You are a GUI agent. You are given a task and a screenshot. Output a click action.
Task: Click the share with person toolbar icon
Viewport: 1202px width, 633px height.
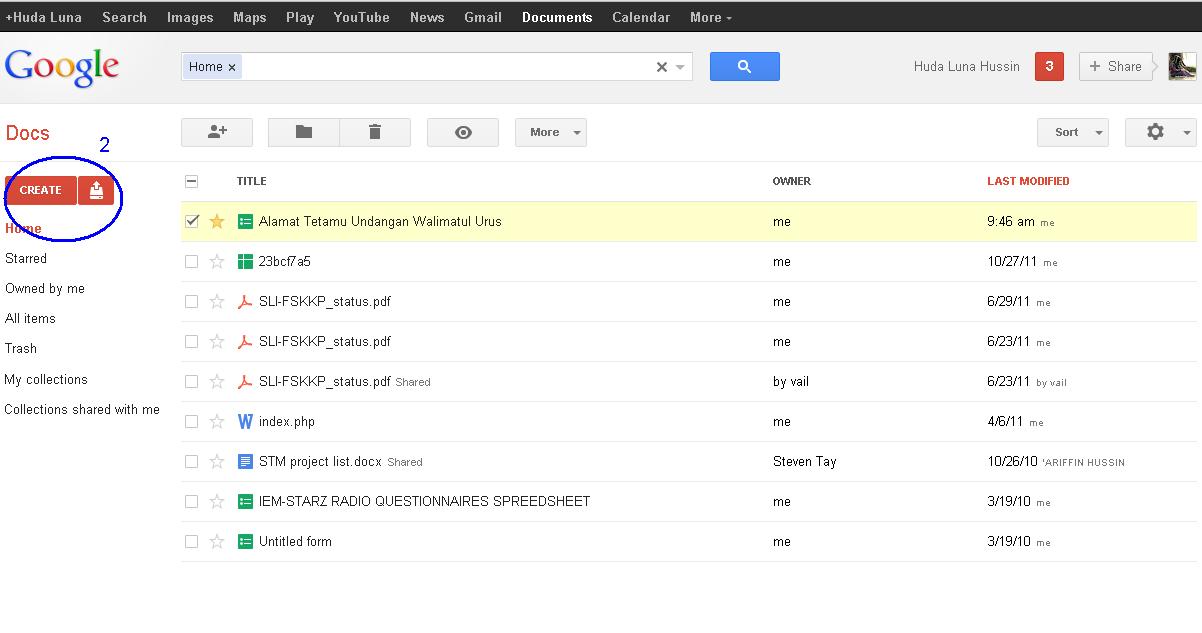pos(216,131)
